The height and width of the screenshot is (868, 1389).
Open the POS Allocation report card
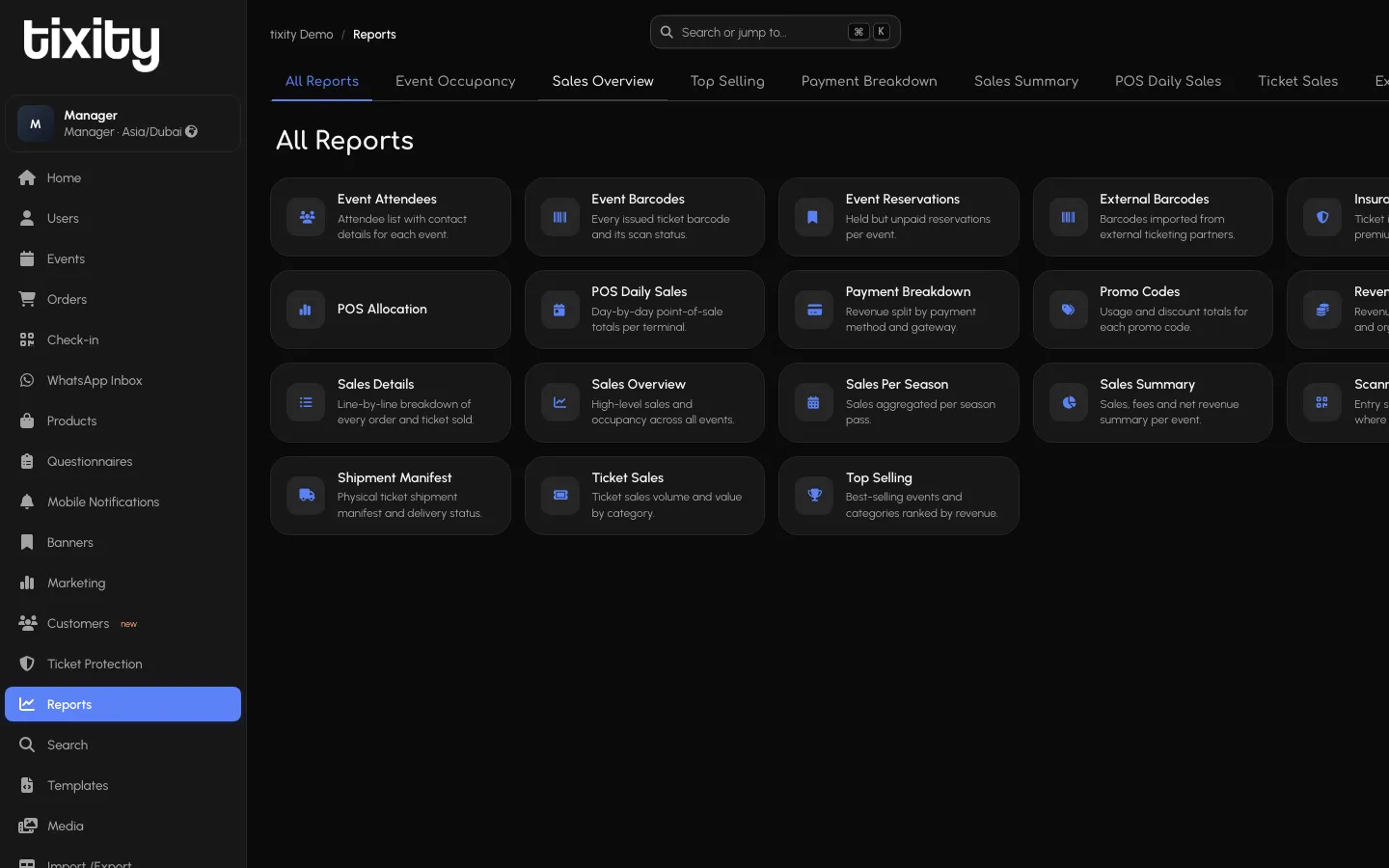(x=391, y=310)
